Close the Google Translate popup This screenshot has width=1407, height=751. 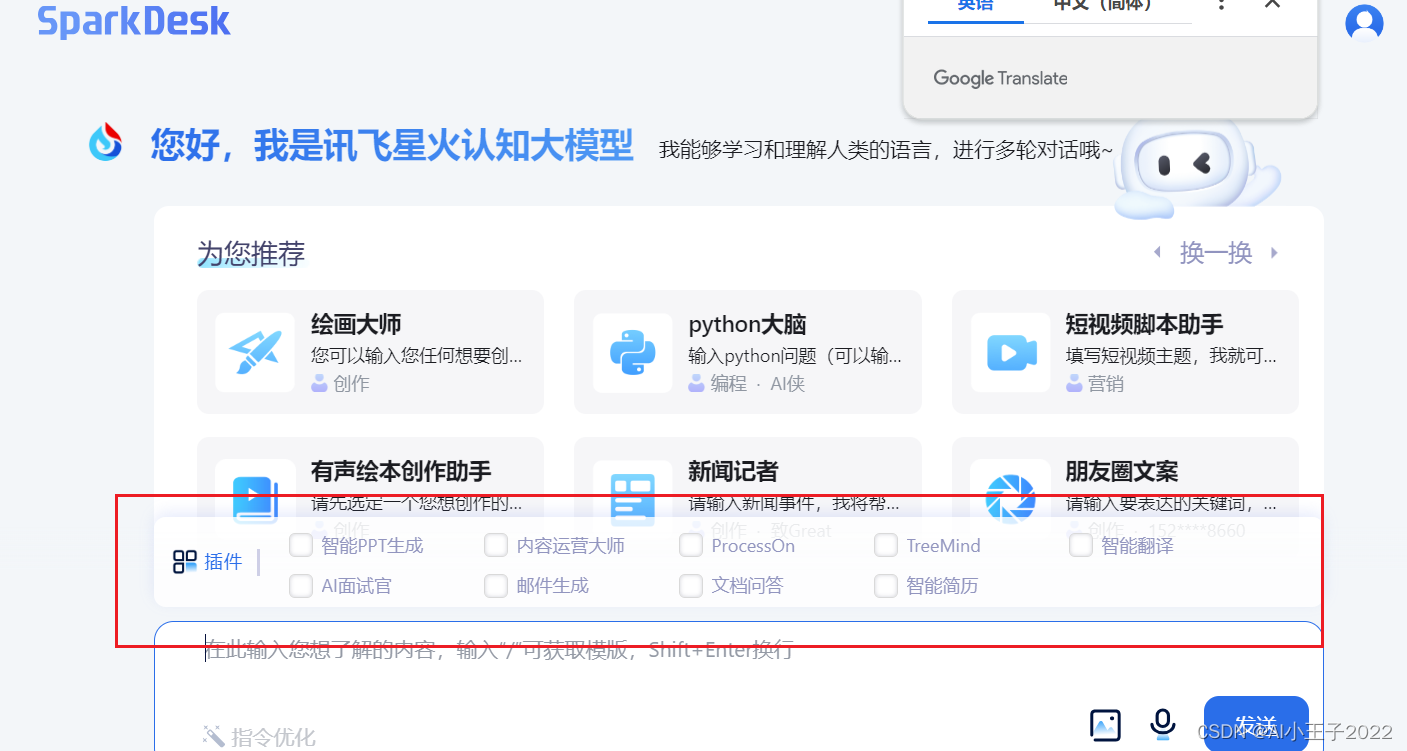click(x=1272, y=5)
